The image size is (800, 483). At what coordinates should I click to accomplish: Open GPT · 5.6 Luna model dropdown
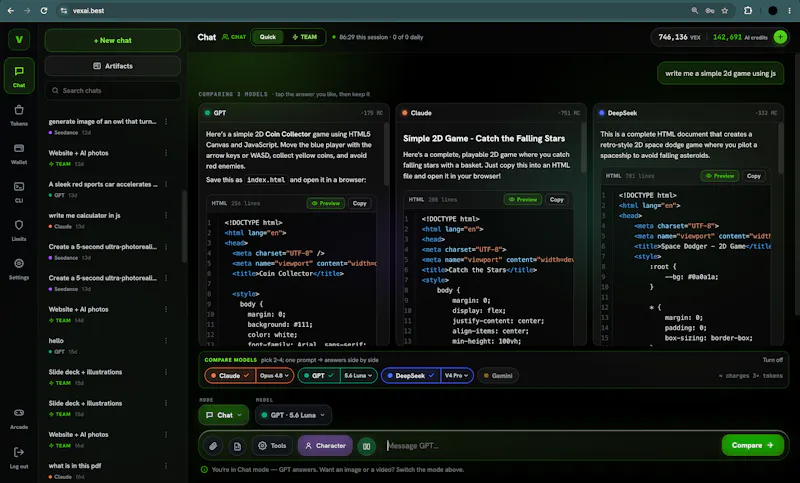293,415
